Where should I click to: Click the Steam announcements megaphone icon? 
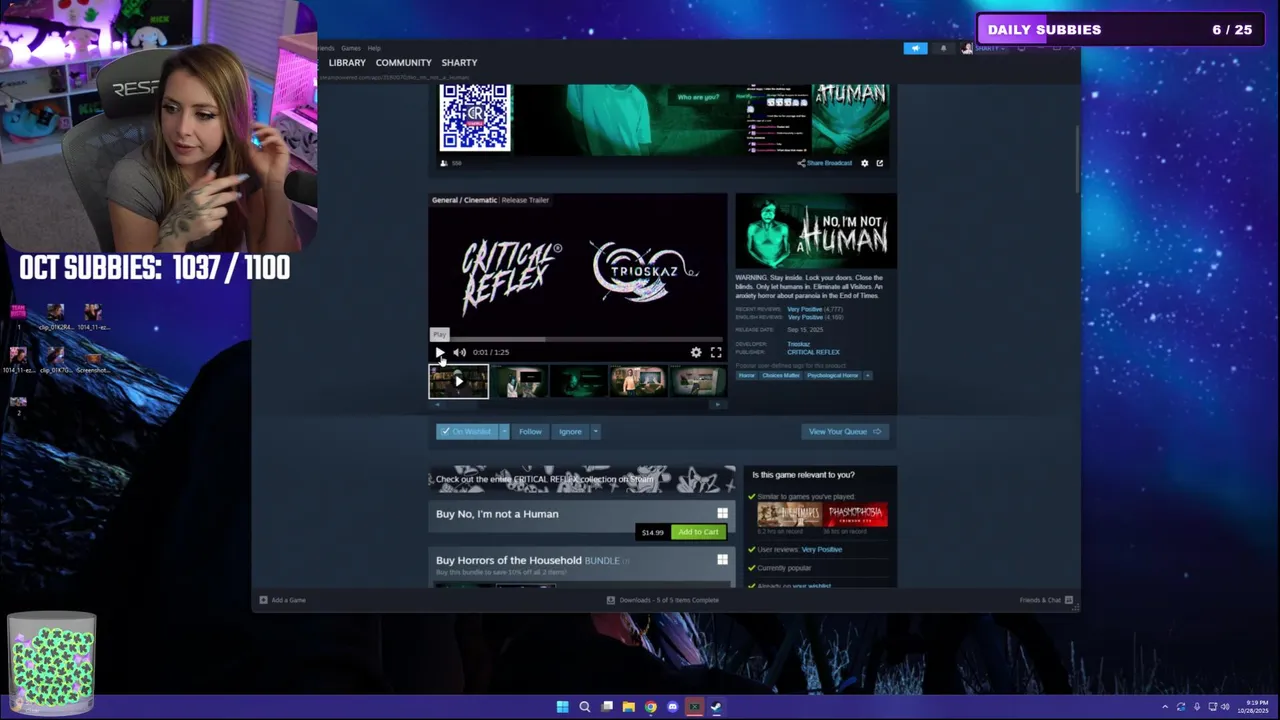(x=915, y=48)
